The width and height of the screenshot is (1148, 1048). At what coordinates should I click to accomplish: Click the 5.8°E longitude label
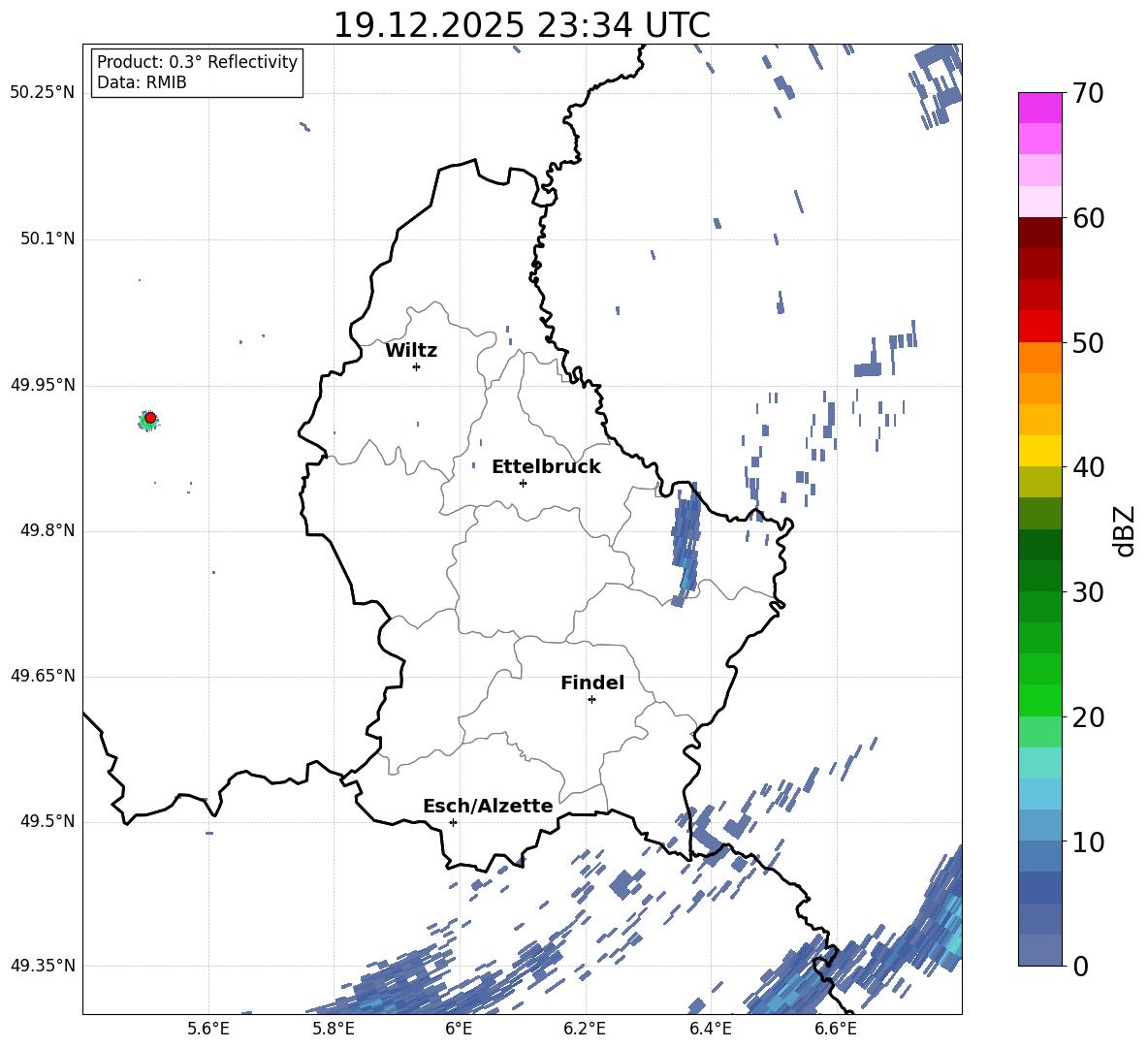coord(334,1030)
